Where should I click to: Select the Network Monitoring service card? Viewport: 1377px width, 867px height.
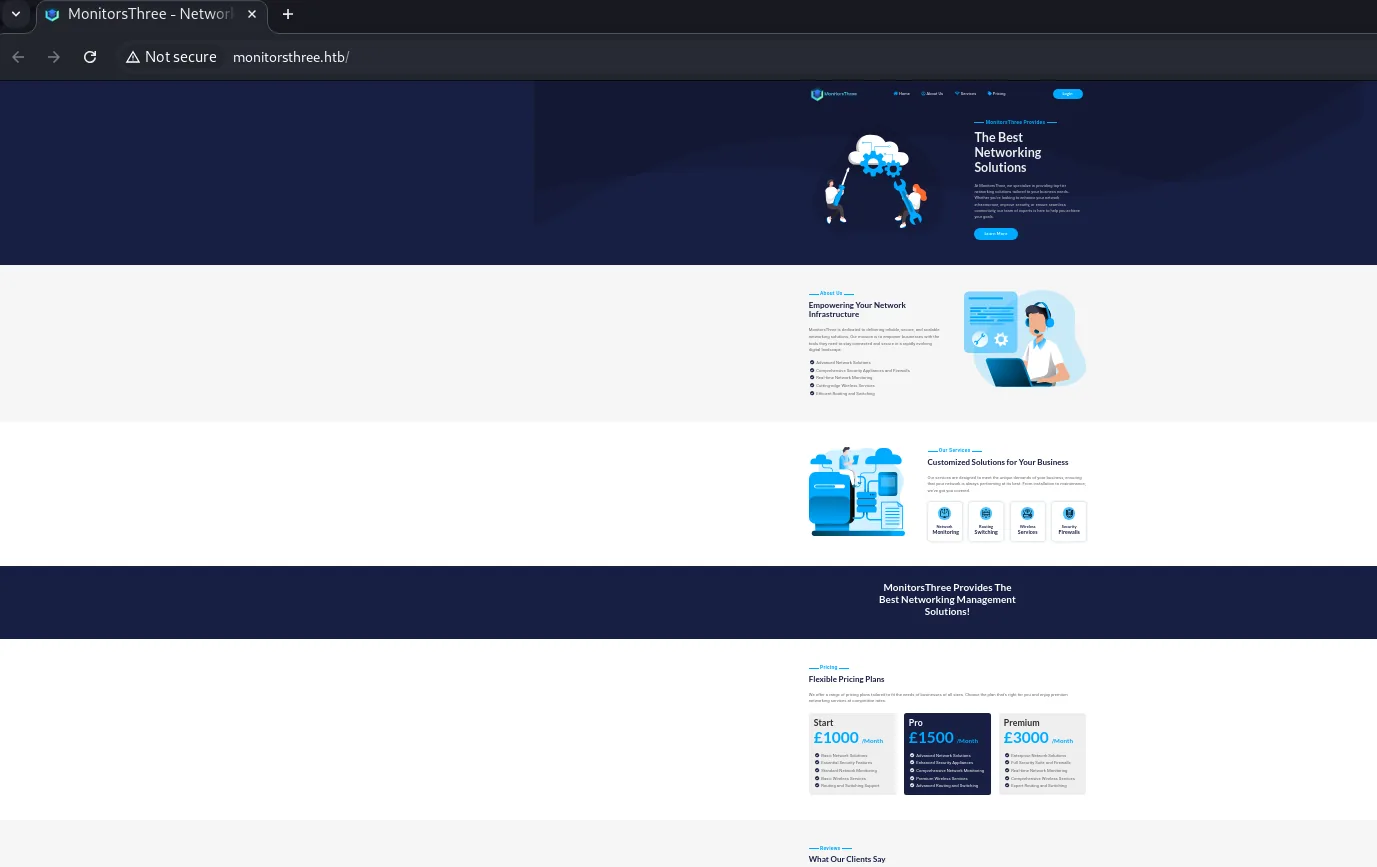tap(945, 521)
